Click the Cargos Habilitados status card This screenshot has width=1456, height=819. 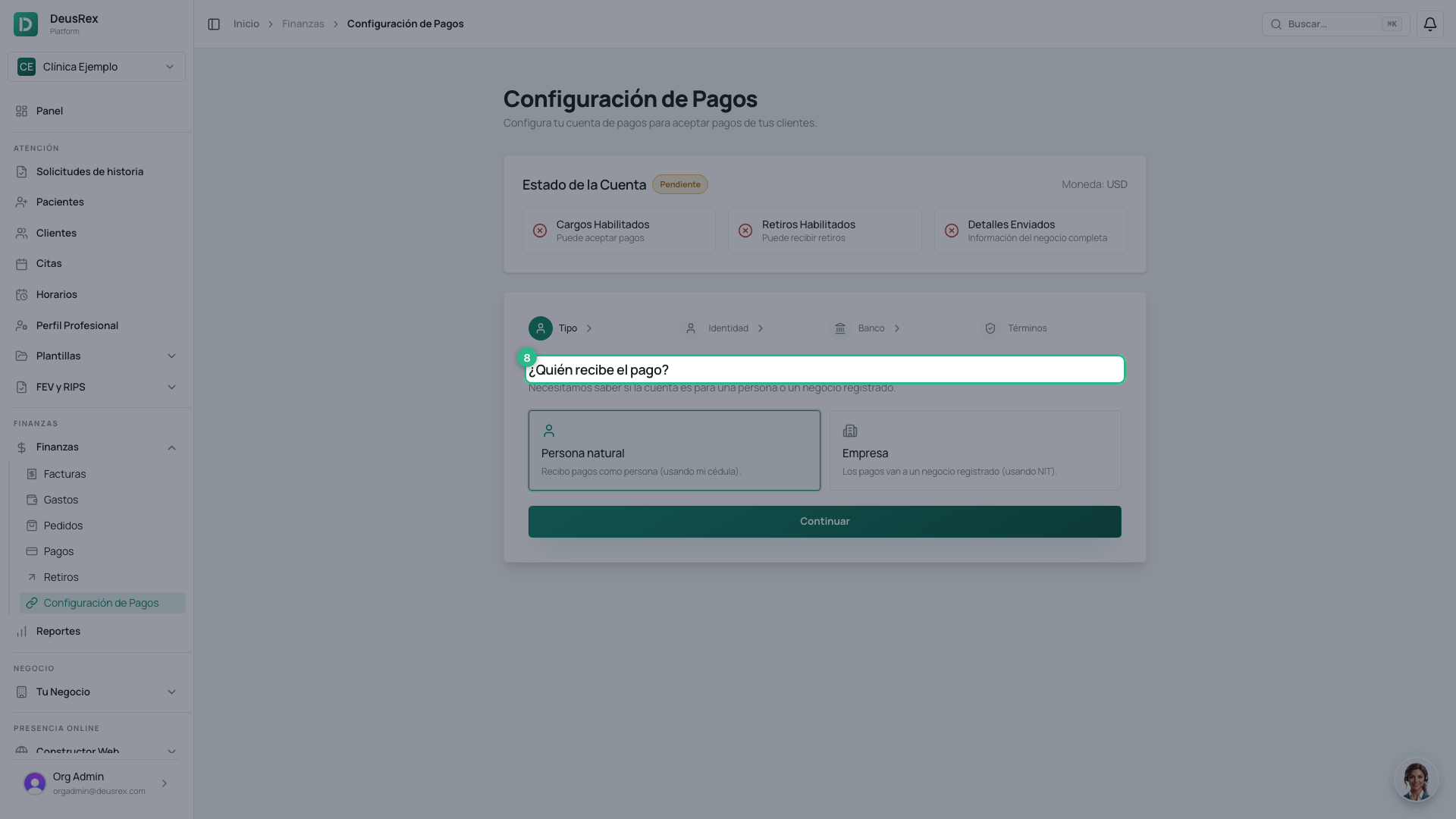coord(619,231)
